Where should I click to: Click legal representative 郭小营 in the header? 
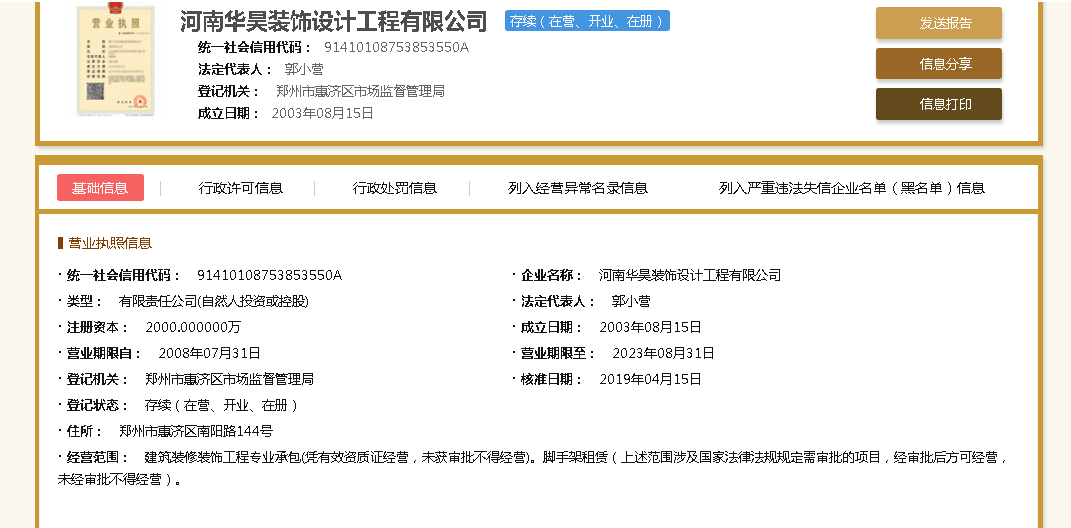304,69
